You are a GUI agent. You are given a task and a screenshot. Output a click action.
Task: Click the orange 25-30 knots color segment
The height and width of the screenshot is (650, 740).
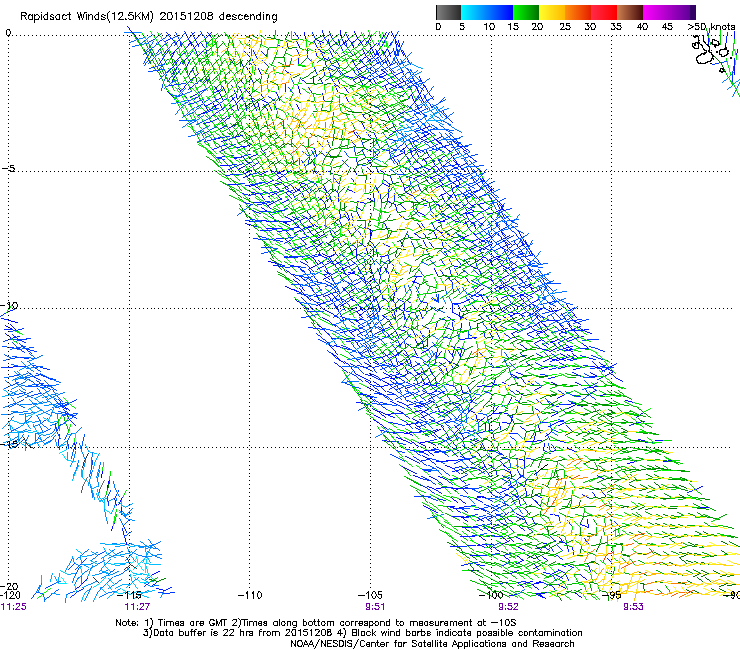click(x=578, y=12)
